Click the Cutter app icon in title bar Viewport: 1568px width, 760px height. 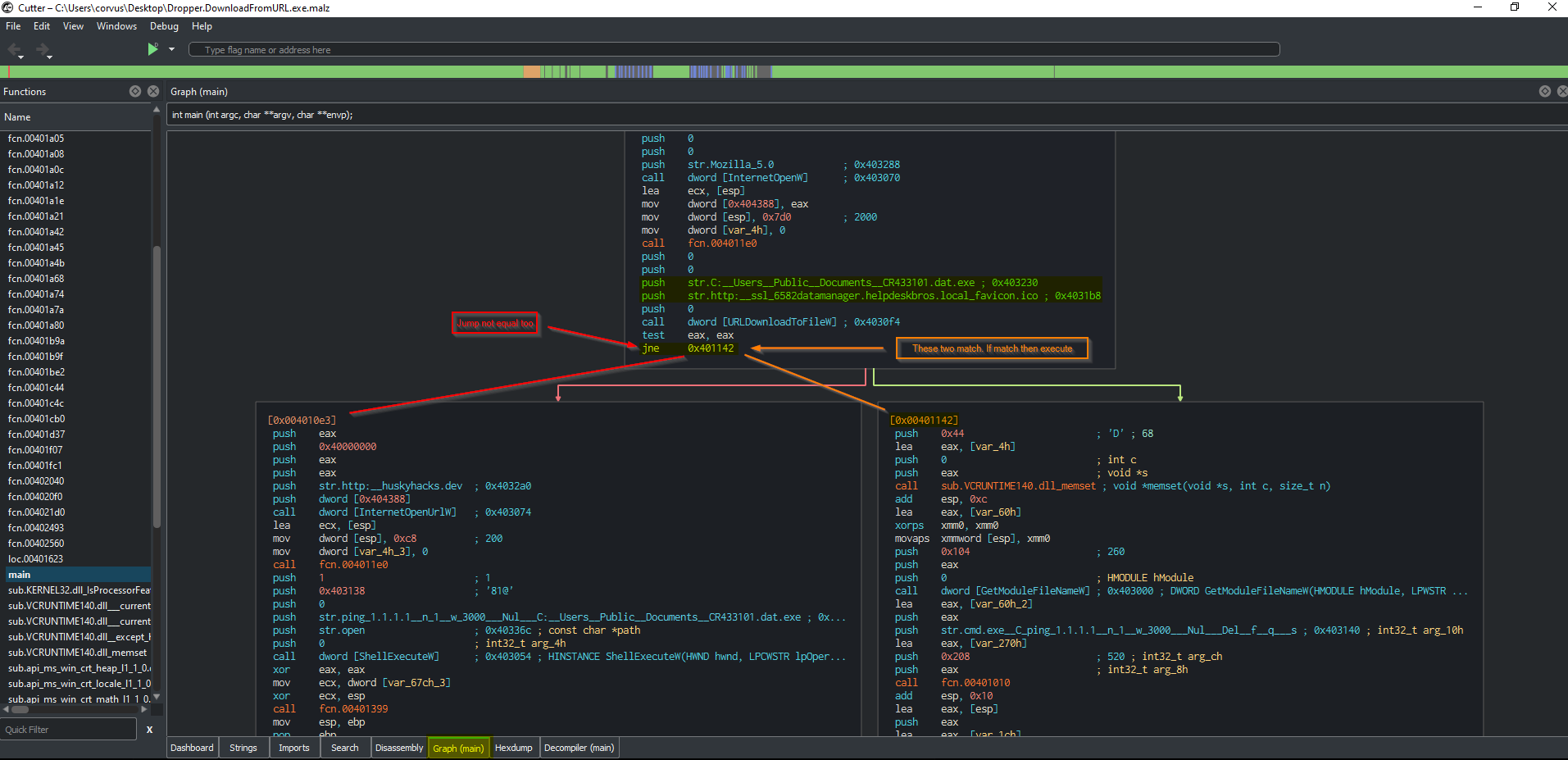point(8,7)
